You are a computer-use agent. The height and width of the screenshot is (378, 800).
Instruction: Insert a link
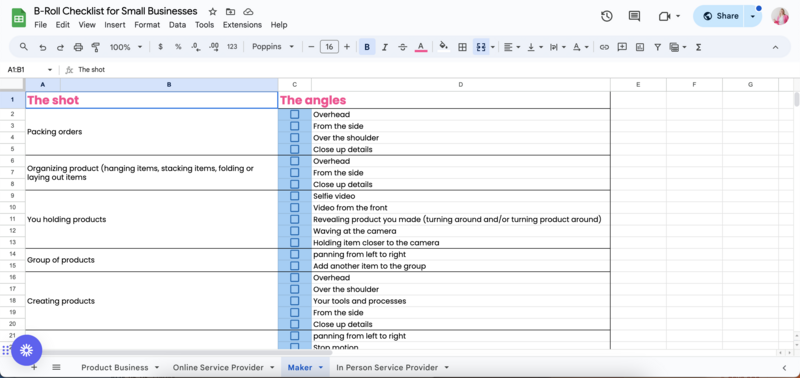coord(604,47)
